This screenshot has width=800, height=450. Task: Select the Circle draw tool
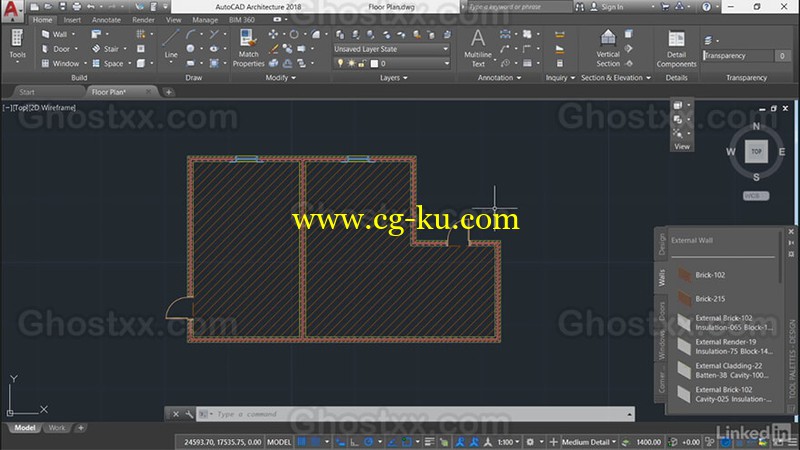coord(190,48)
